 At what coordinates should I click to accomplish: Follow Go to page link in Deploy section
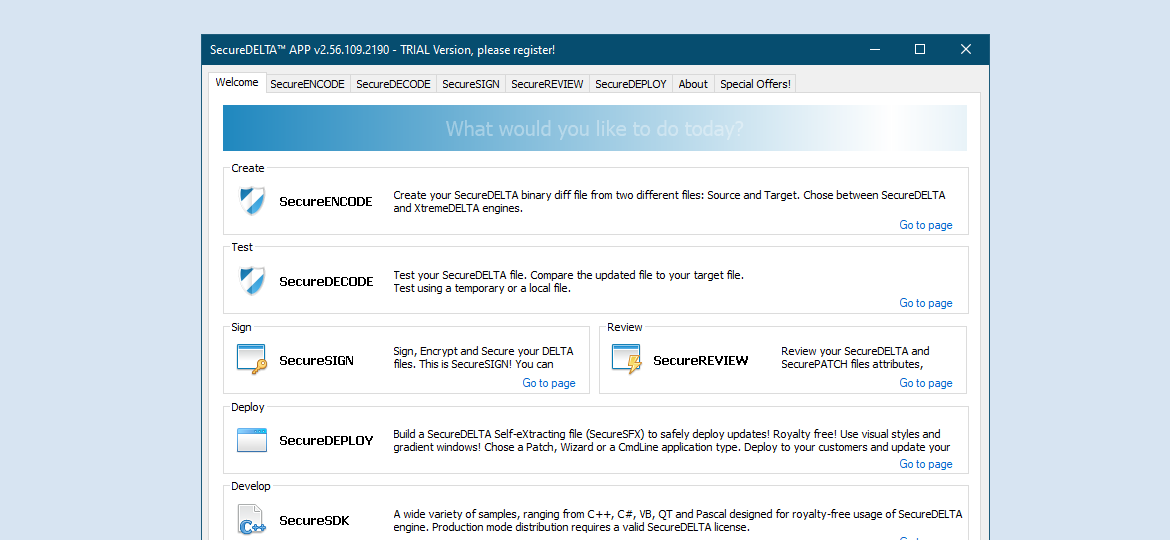point(925,464)
